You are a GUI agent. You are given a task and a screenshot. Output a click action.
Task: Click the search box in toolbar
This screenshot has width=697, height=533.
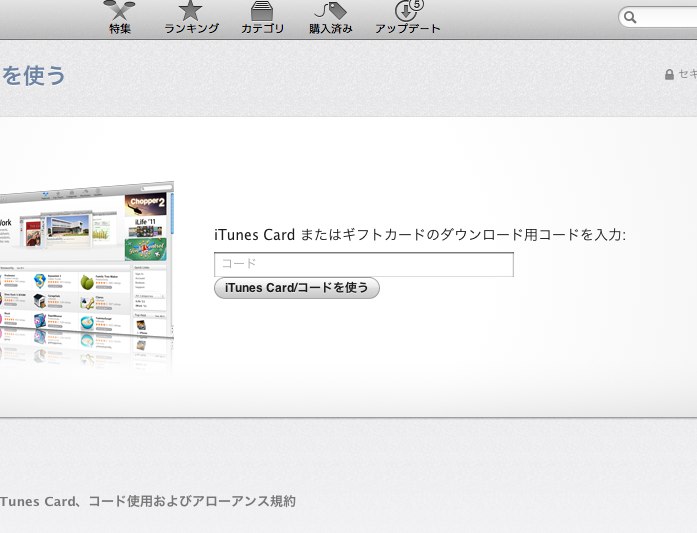click(x=658, y=17)
